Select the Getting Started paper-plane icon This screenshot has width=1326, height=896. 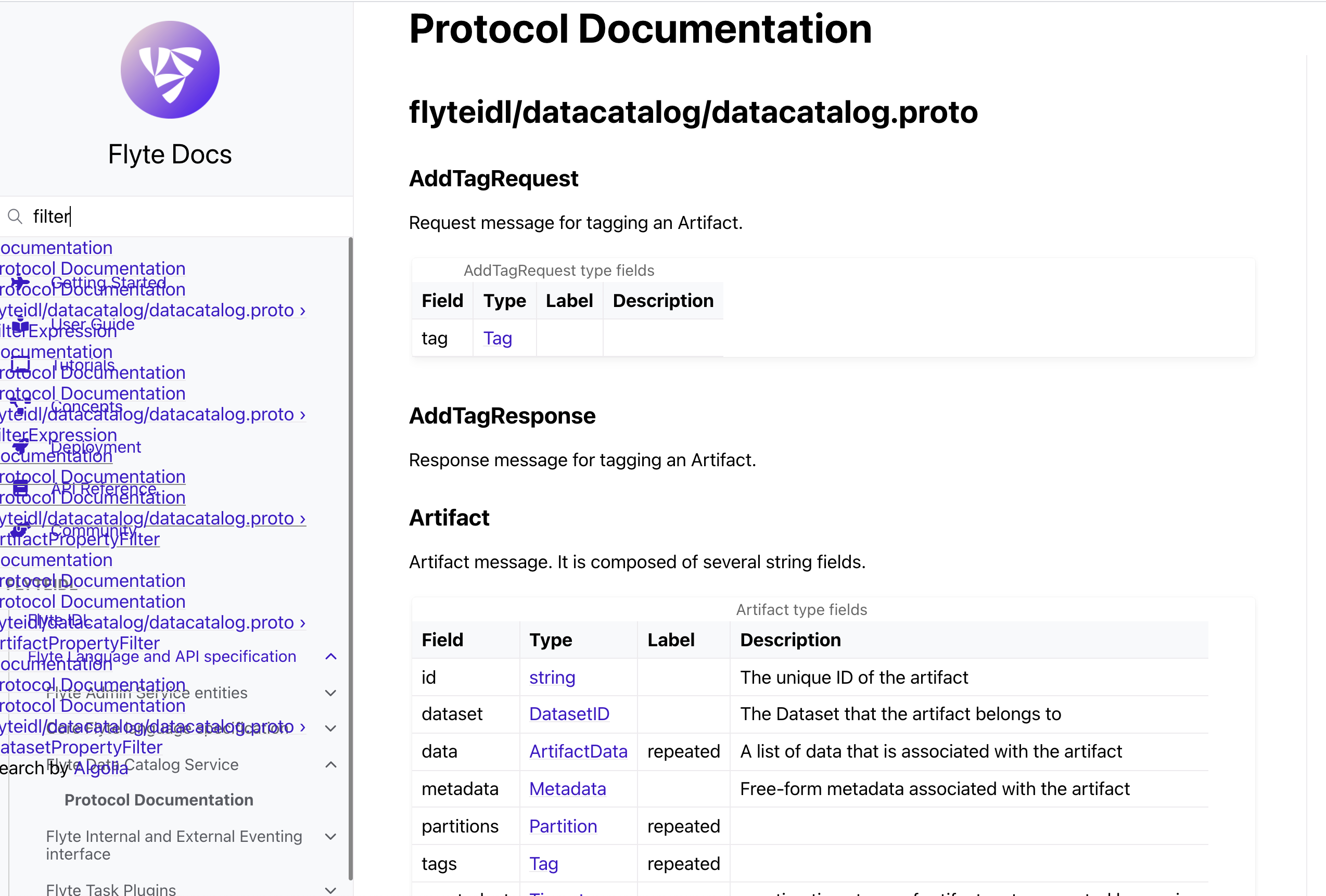click(20, 281)
